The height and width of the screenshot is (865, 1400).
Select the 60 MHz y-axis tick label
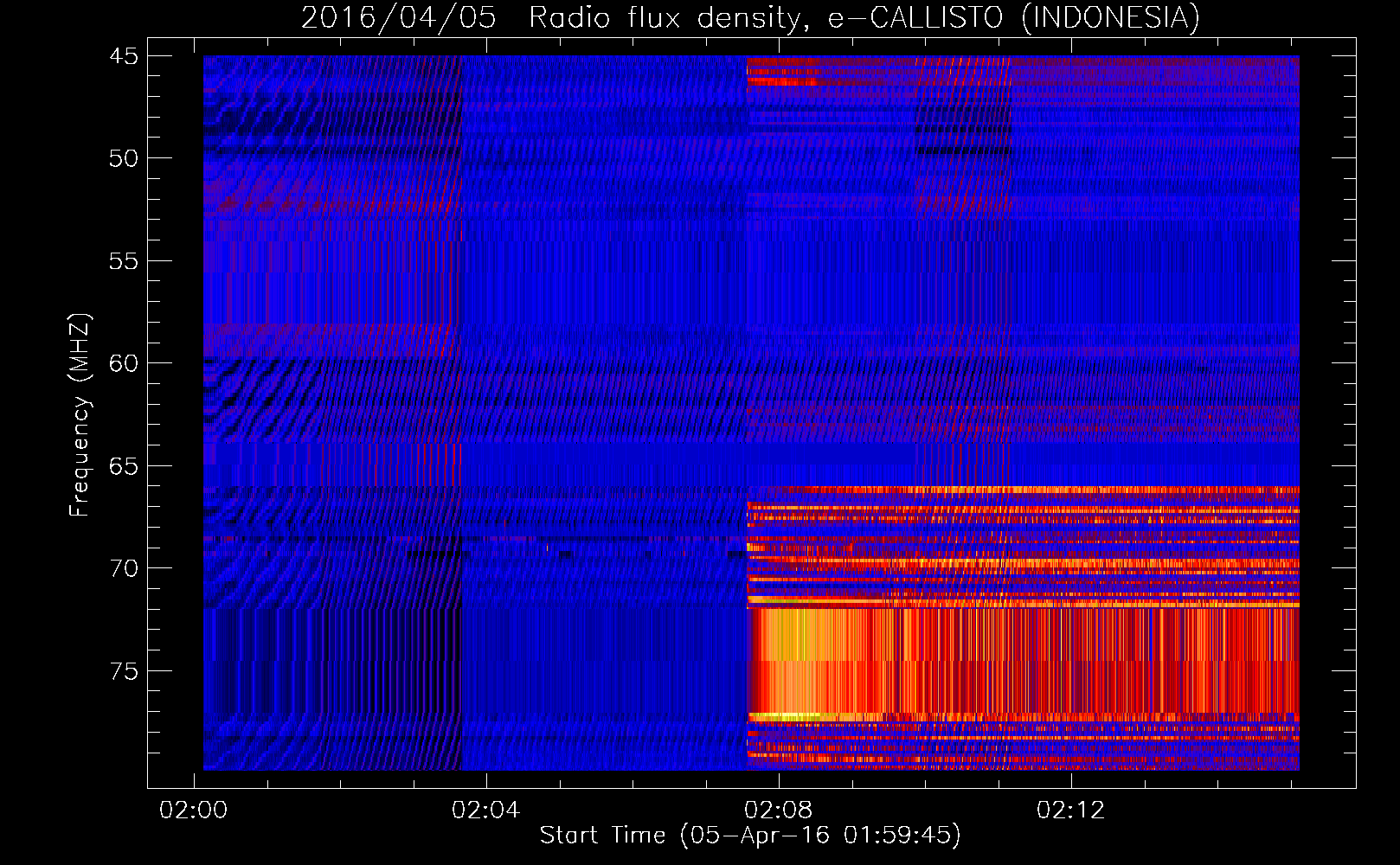[123, 363]
